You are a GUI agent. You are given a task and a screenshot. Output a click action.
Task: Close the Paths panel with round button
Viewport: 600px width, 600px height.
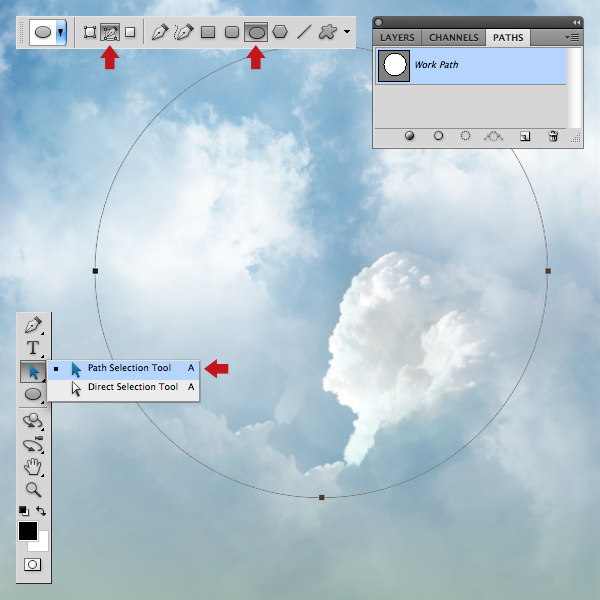(x=378, y=23)
